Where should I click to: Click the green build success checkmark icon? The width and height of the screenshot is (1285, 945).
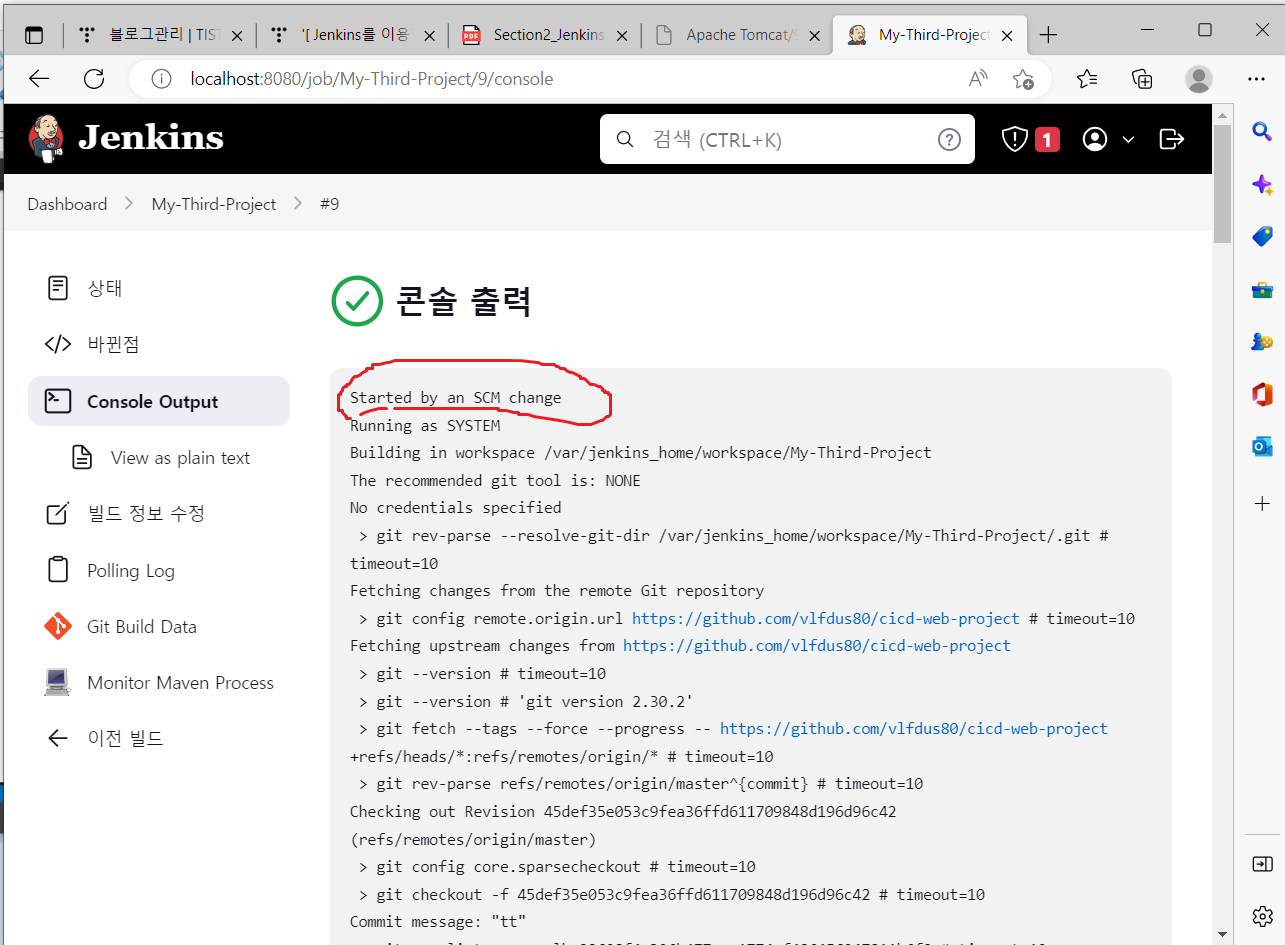(357, 301)
